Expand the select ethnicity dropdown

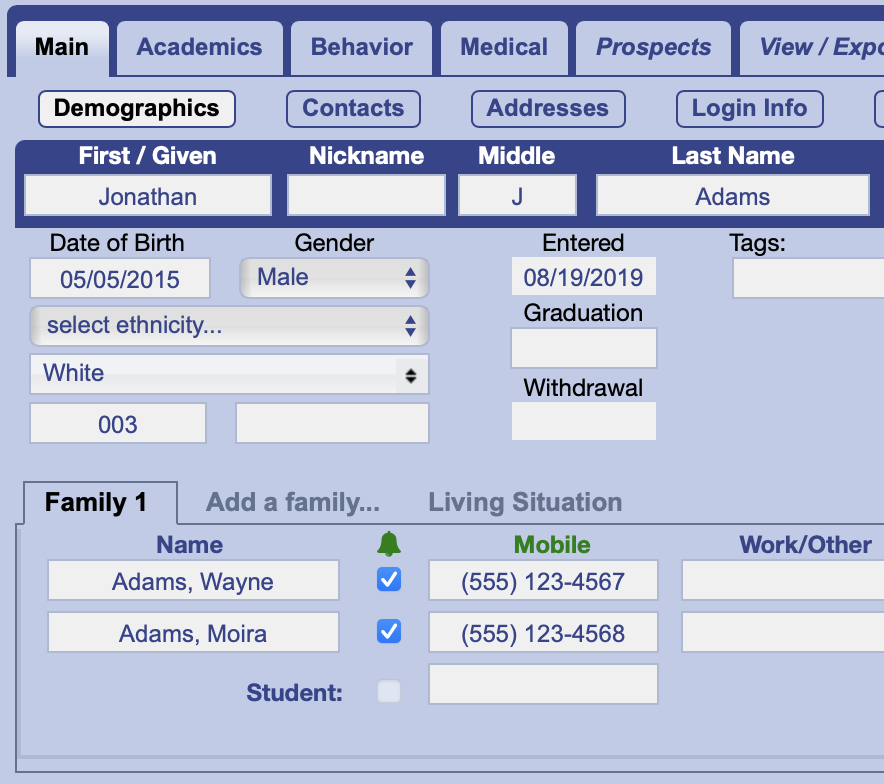click(229, 326)
